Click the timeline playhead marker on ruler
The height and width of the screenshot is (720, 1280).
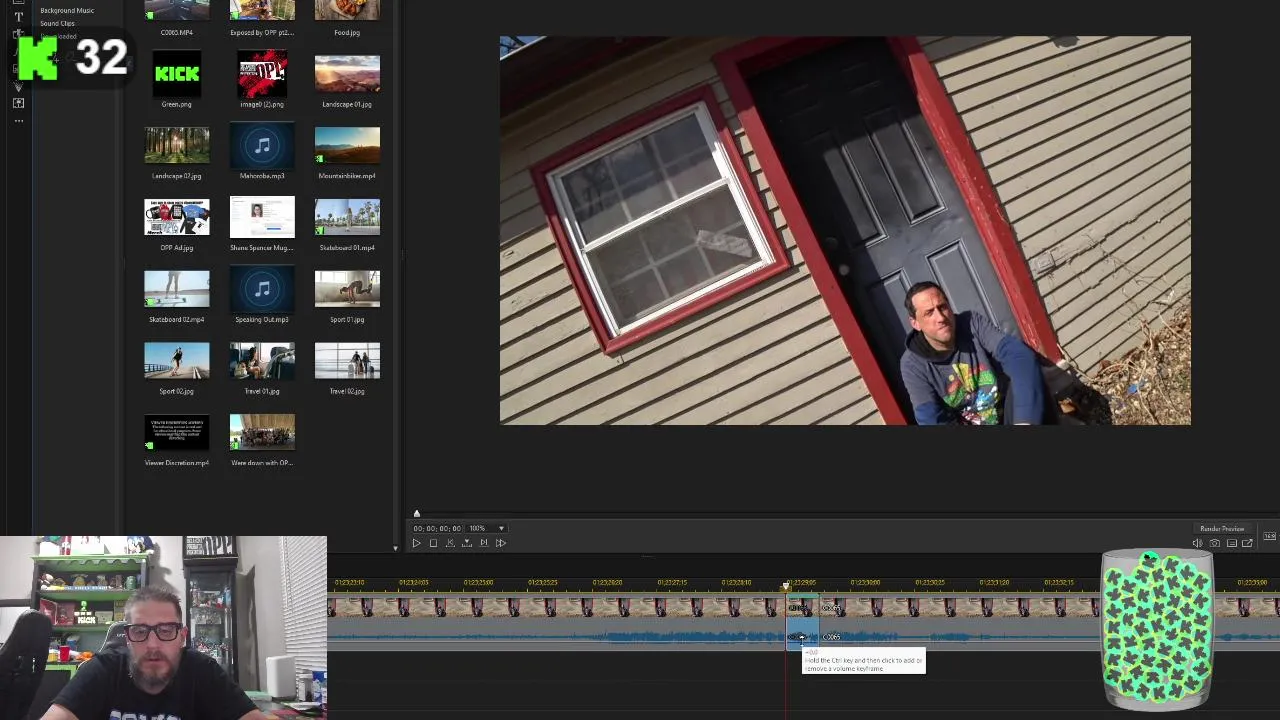786,585
